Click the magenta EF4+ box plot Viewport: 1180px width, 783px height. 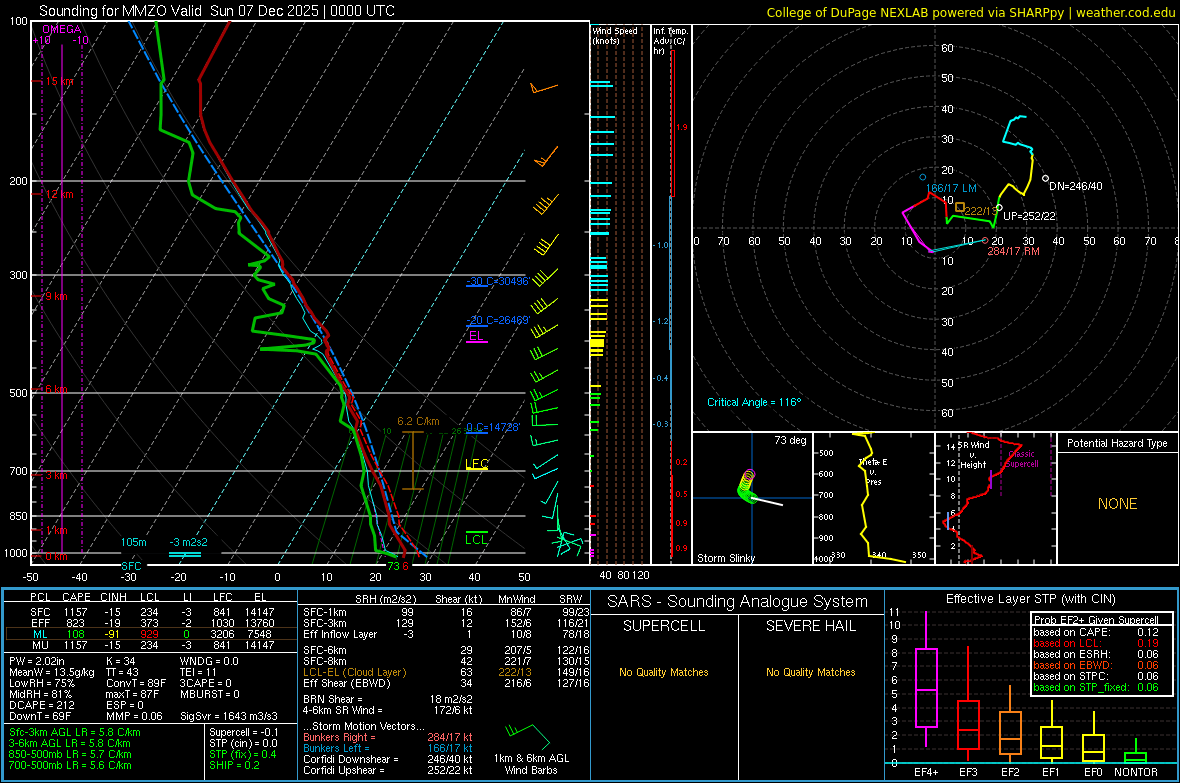tap(926, 679)
